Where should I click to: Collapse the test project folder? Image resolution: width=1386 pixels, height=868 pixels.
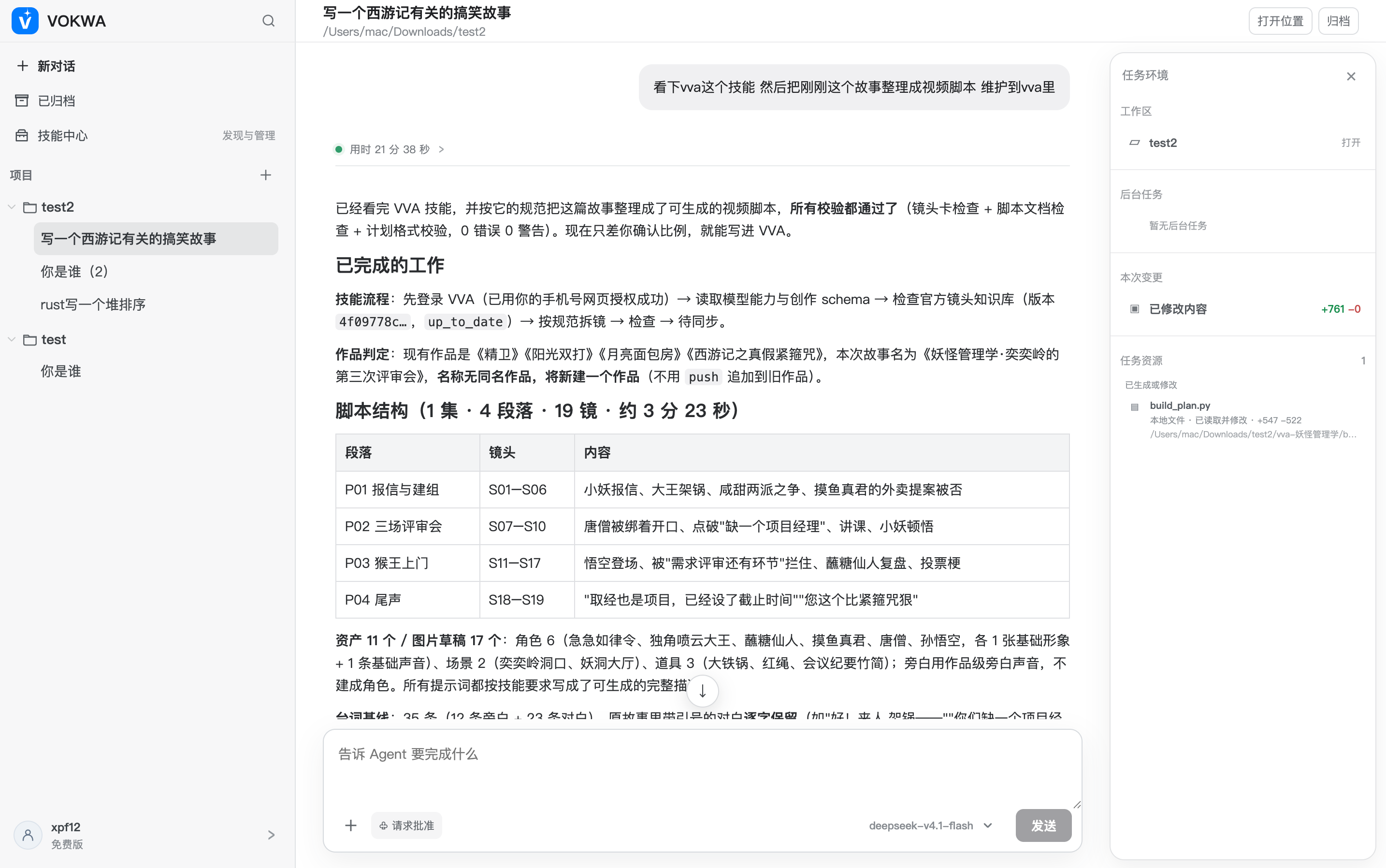click(12, 339)
